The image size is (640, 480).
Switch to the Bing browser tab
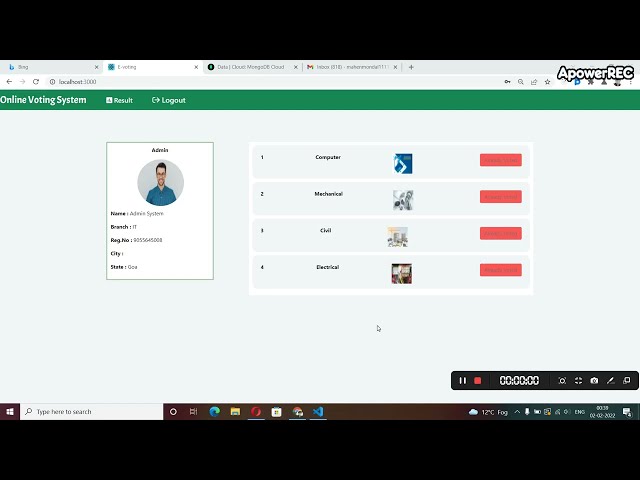tap(50, 67)
